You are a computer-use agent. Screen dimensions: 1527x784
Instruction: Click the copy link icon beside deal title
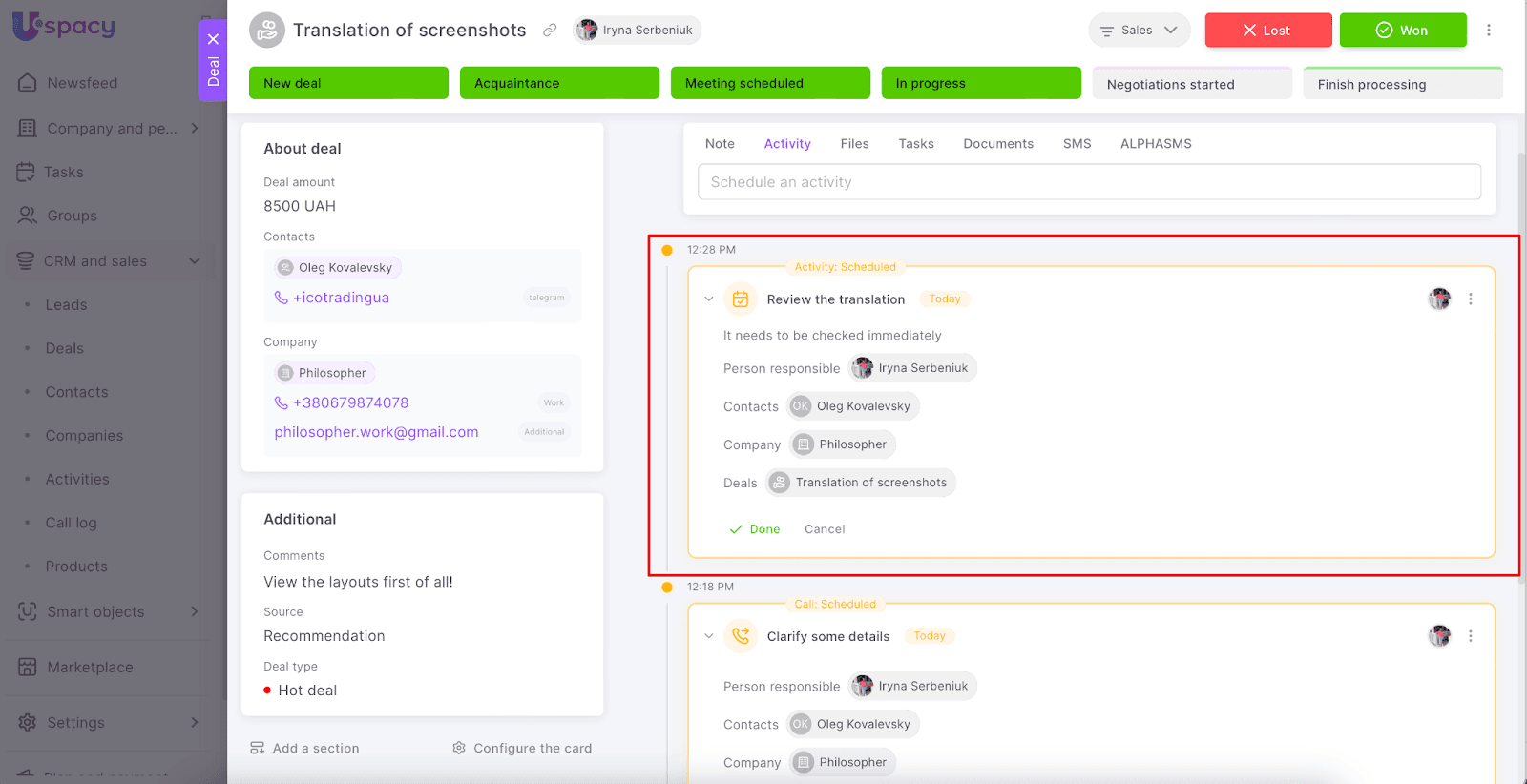(x=550, y=31)
